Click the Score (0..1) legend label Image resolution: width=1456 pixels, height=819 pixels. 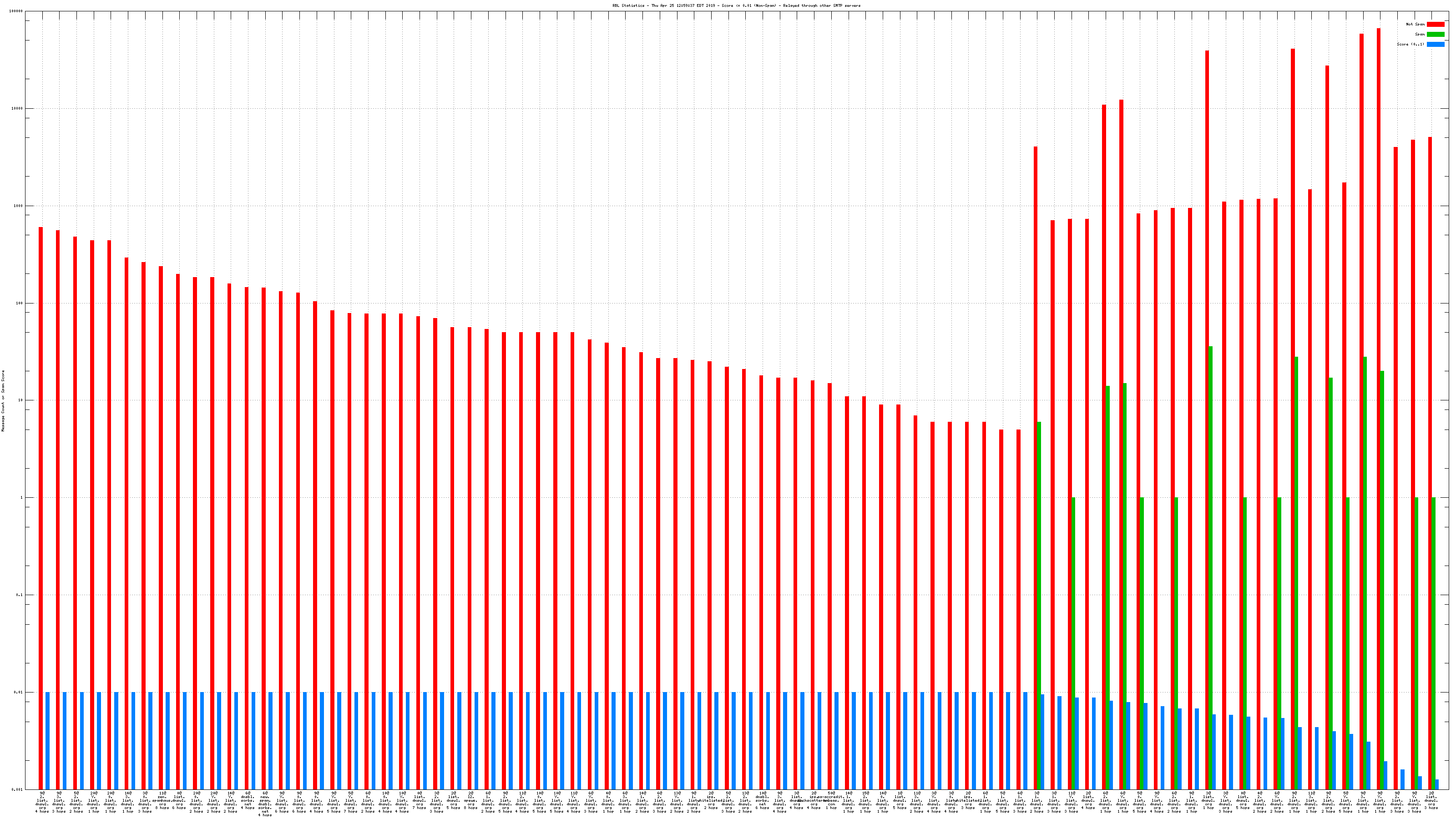pyautogui.click(x=1410, y=44)
